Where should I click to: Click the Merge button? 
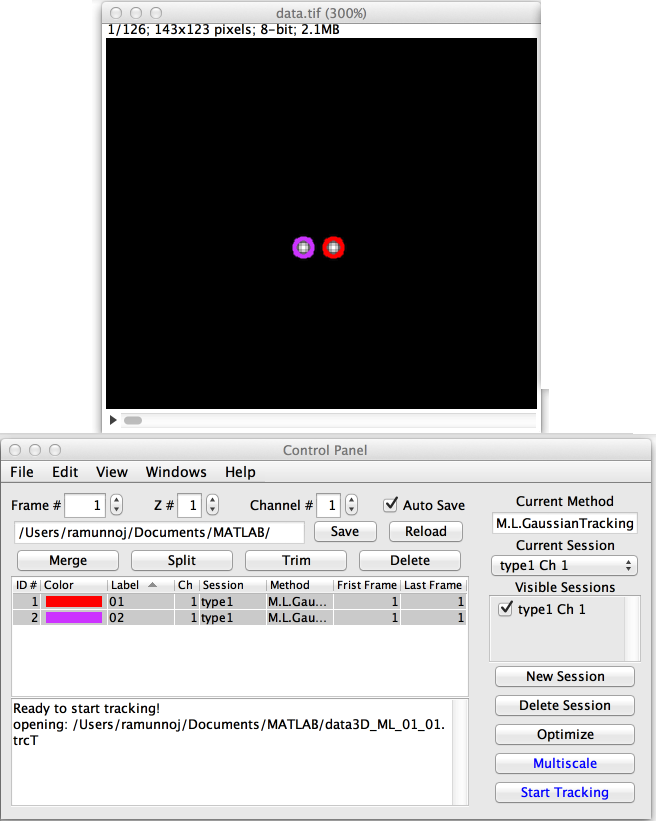(68, 560)
